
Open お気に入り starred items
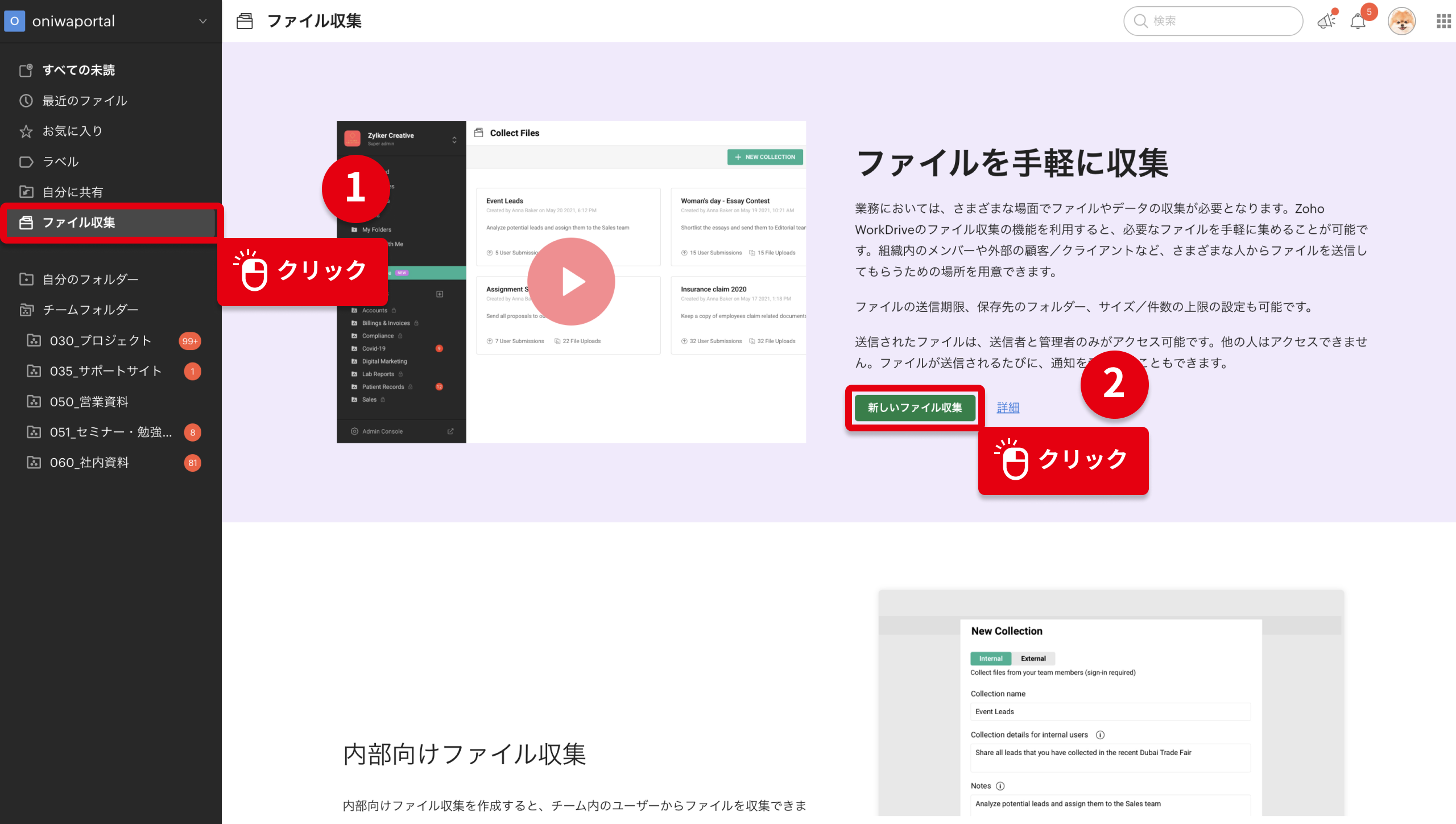click(x=72, y=131)
